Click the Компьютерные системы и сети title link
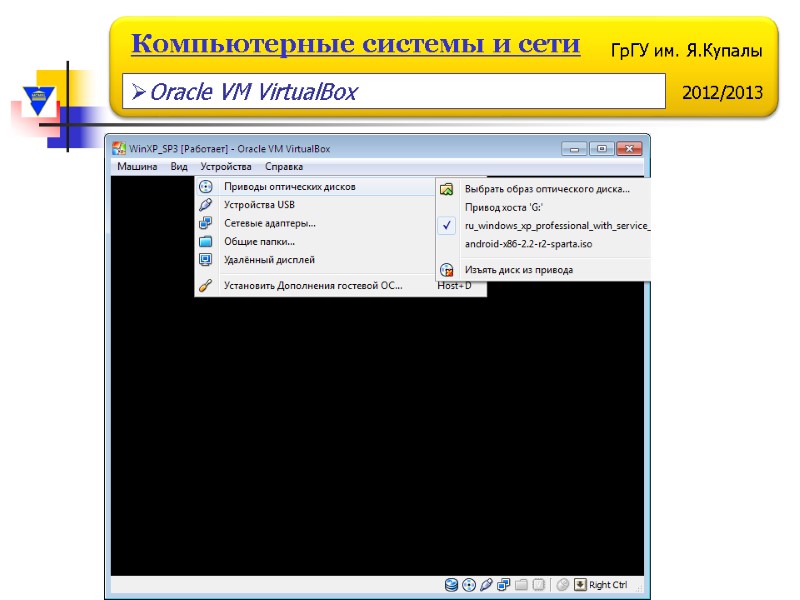800x600 pixels. point(356,44)
